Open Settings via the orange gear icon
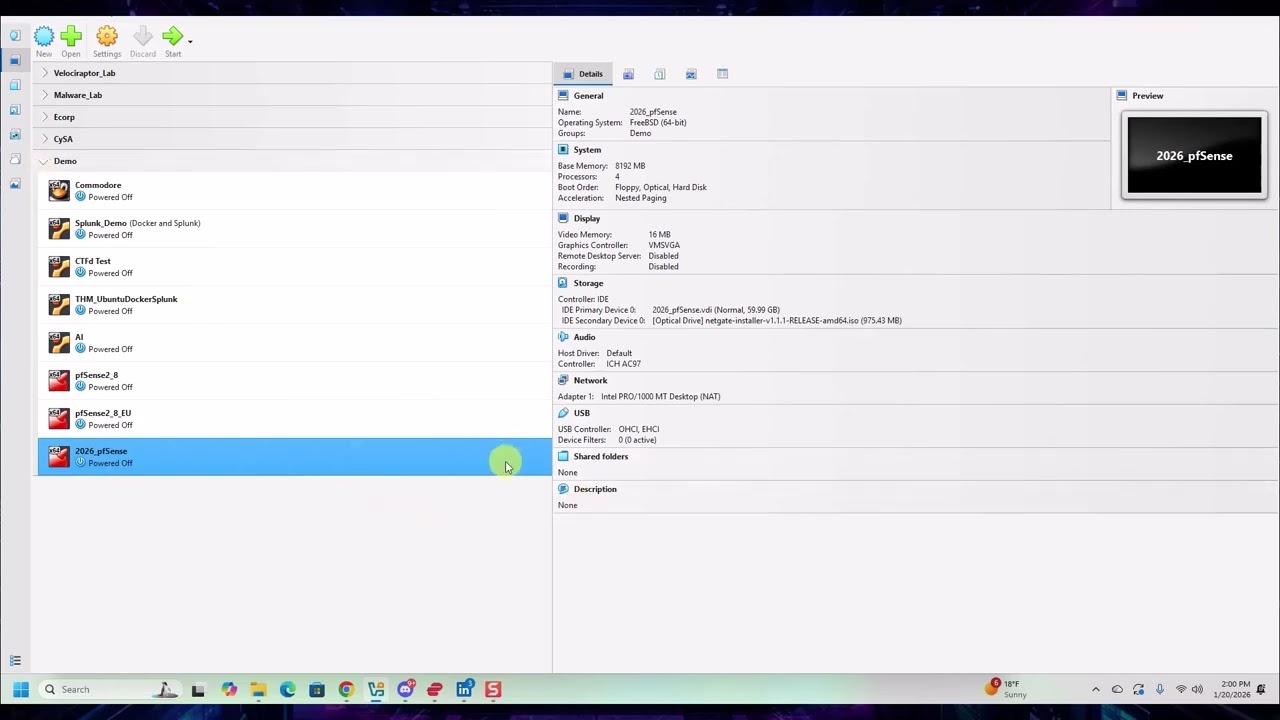The image size is (1280, 720). 107,42
